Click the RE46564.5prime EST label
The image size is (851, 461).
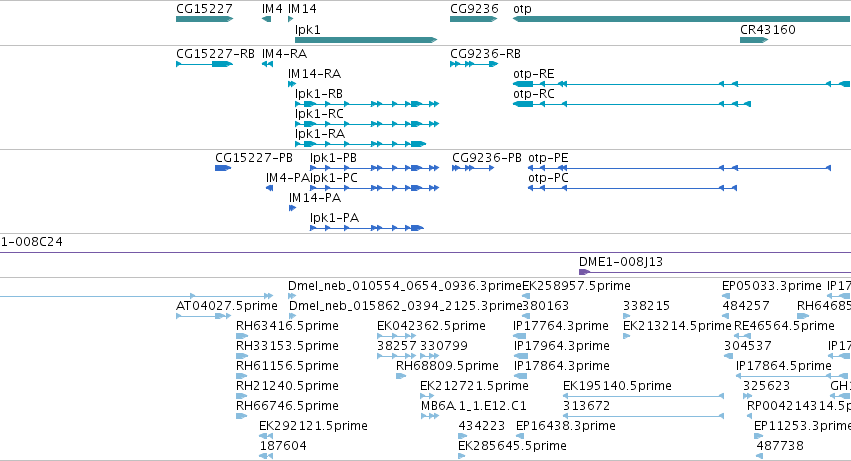pyautogui.click(x=784, y=326)
